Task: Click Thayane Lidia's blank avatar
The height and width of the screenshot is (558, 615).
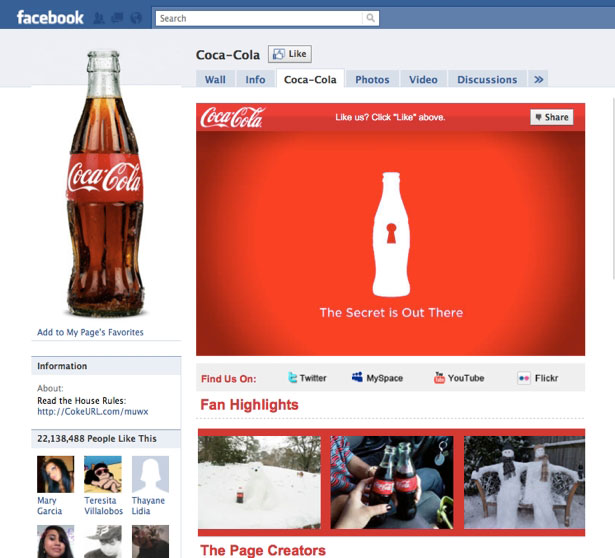Action: point(150,474)
